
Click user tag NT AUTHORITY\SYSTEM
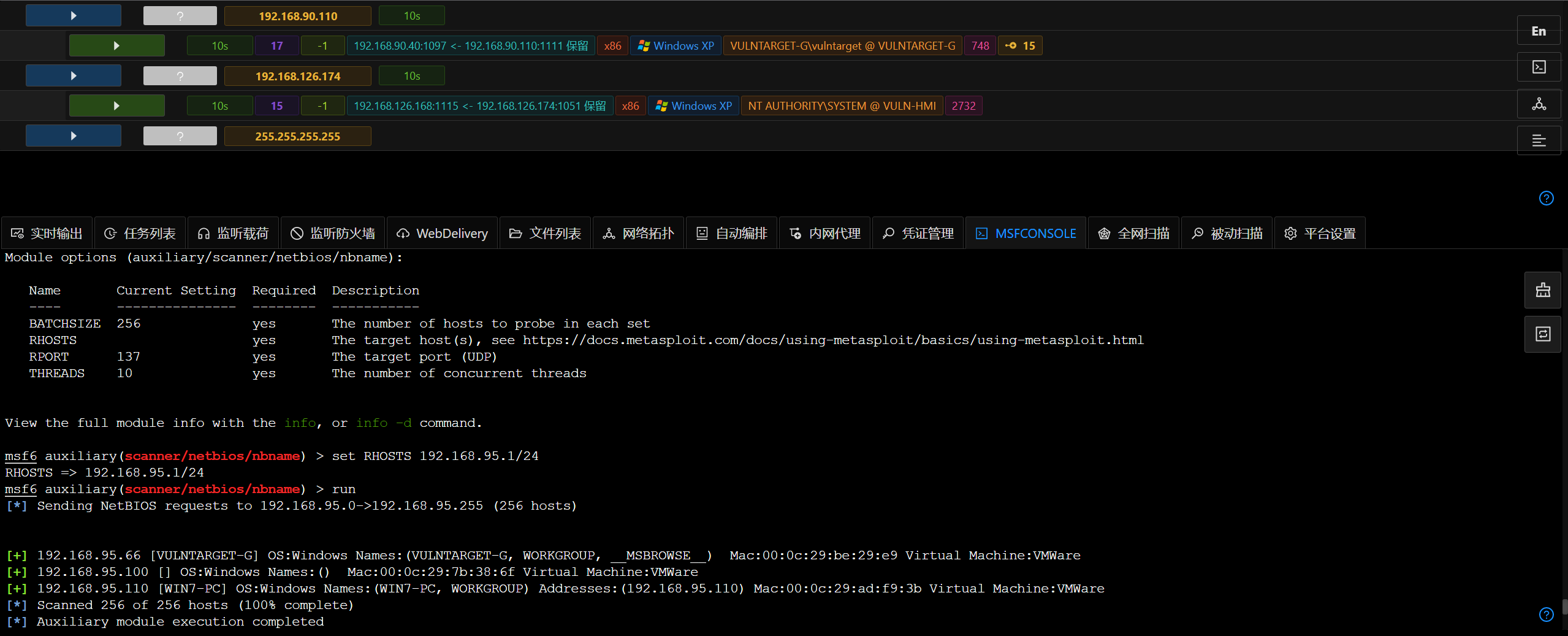pyautogui.click(x=842, y=105)
